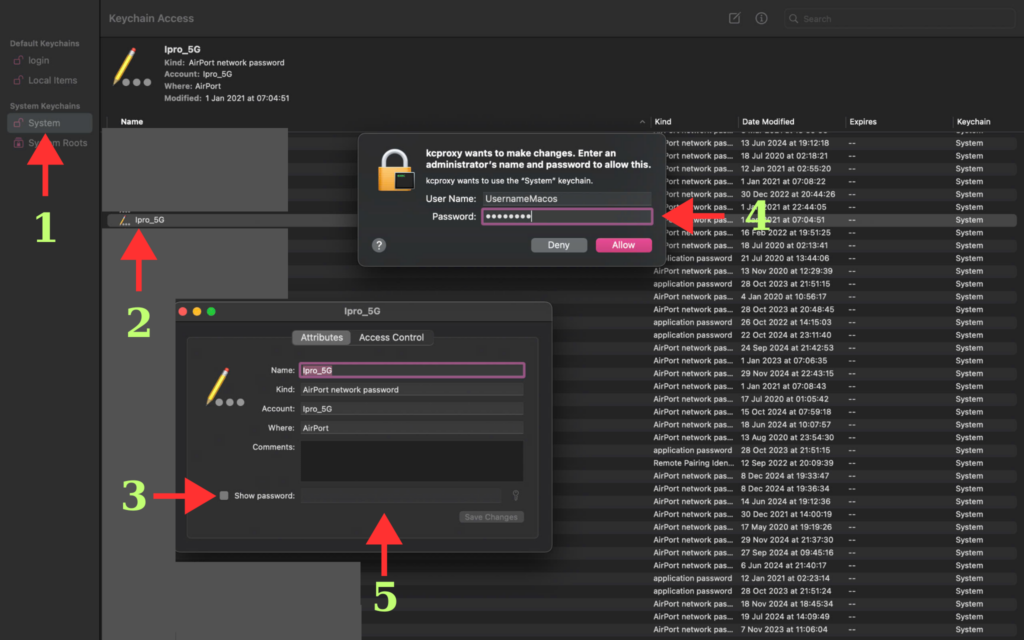1024x640 pixels.
Task: Choose Deny in the kcproxy dialog
Action: point(558,245)
